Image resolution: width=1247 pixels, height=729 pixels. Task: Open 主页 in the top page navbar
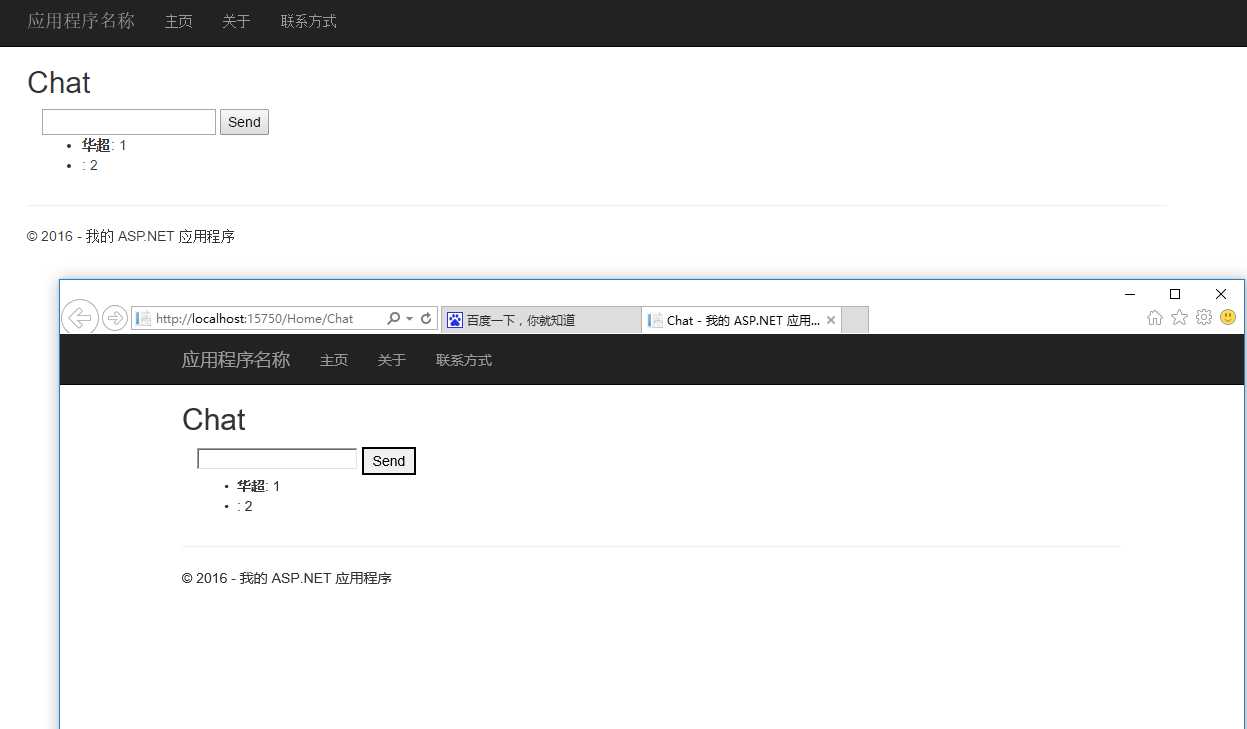point(179,21)
